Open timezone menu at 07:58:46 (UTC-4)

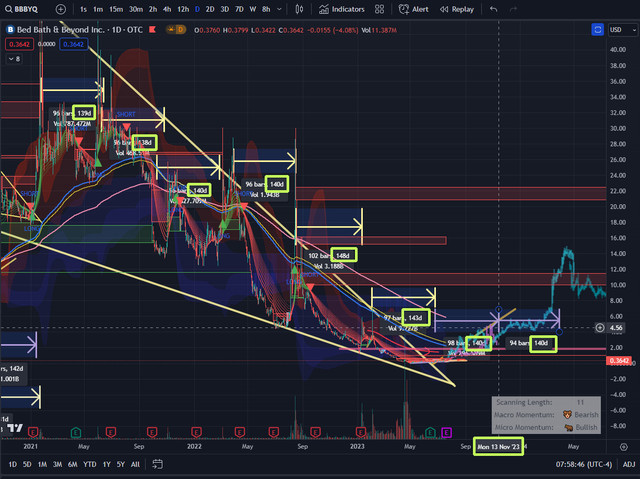[583, 464]
